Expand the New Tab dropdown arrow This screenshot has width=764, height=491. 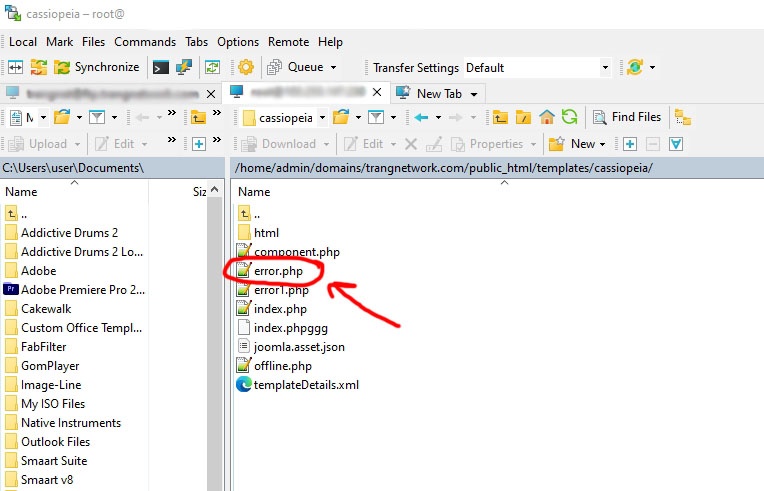(474, 94)
